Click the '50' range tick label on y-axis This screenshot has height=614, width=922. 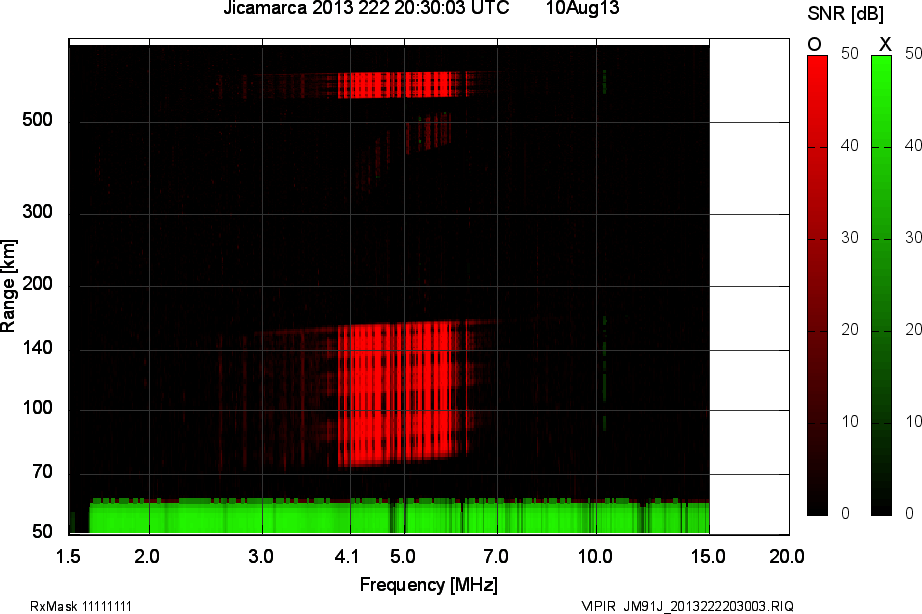pyautogui.click(x=42, y=532)
